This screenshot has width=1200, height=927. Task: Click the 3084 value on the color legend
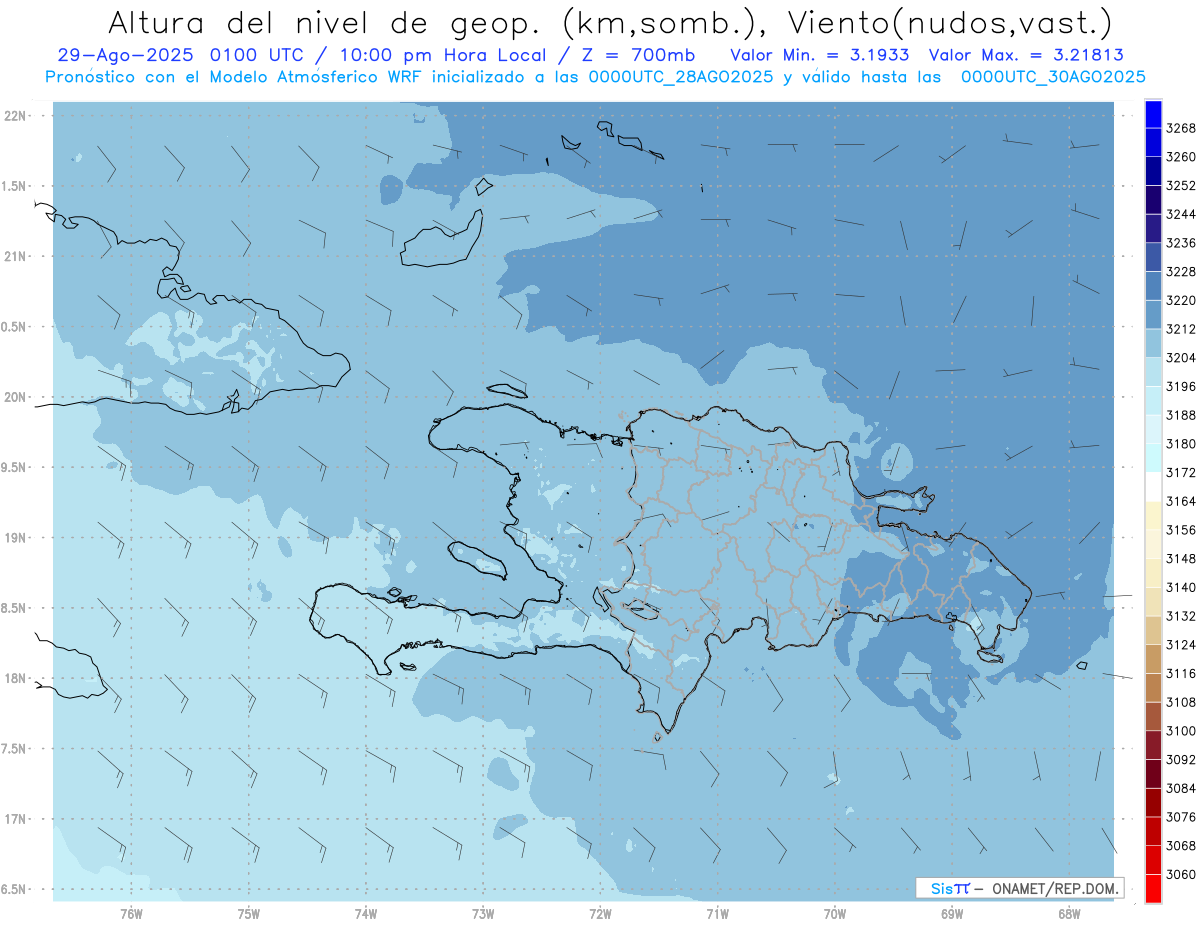point(1181,788)
